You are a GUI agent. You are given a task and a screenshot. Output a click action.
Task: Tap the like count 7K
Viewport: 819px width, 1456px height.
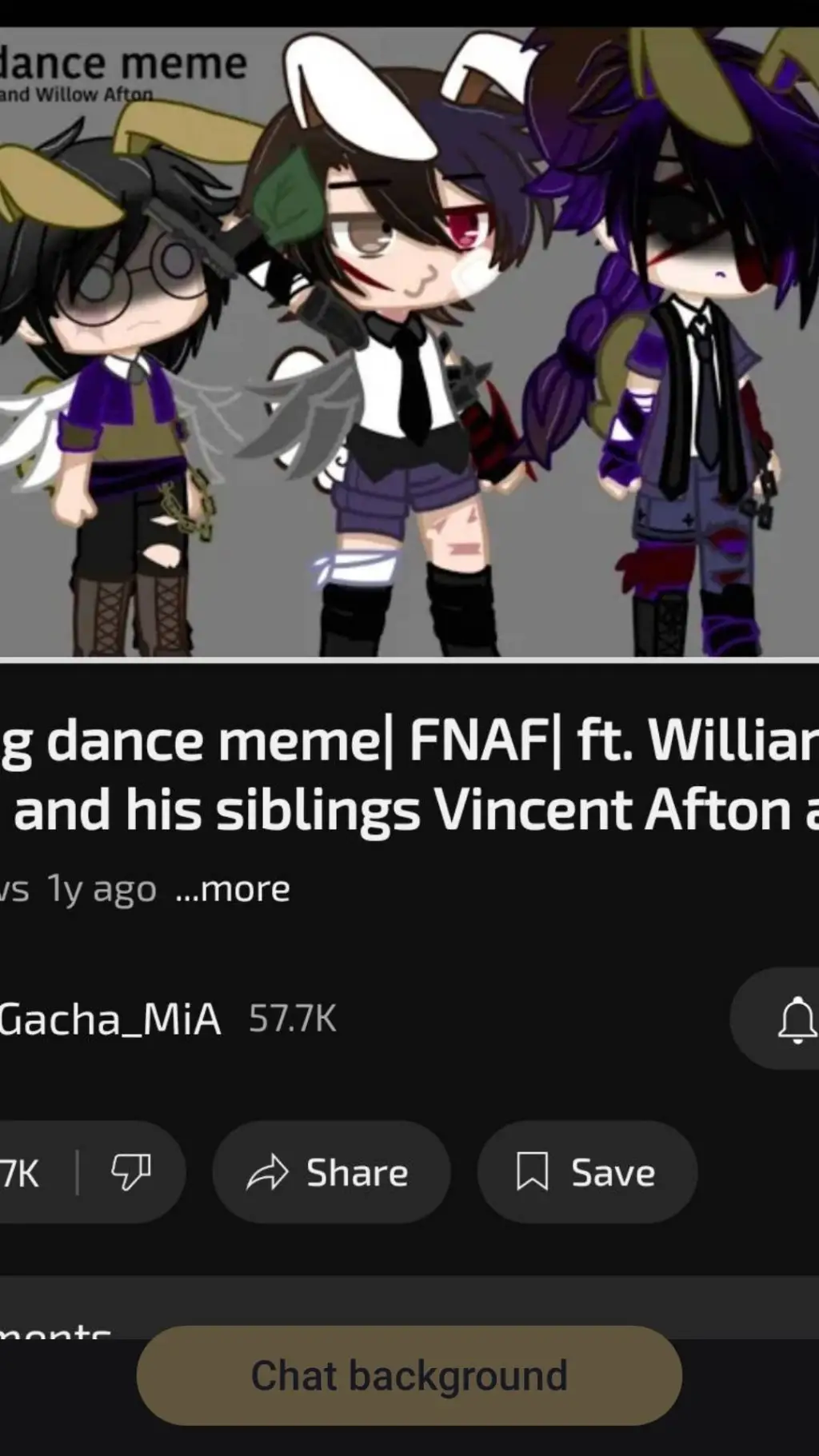[x=19, y=1173]
